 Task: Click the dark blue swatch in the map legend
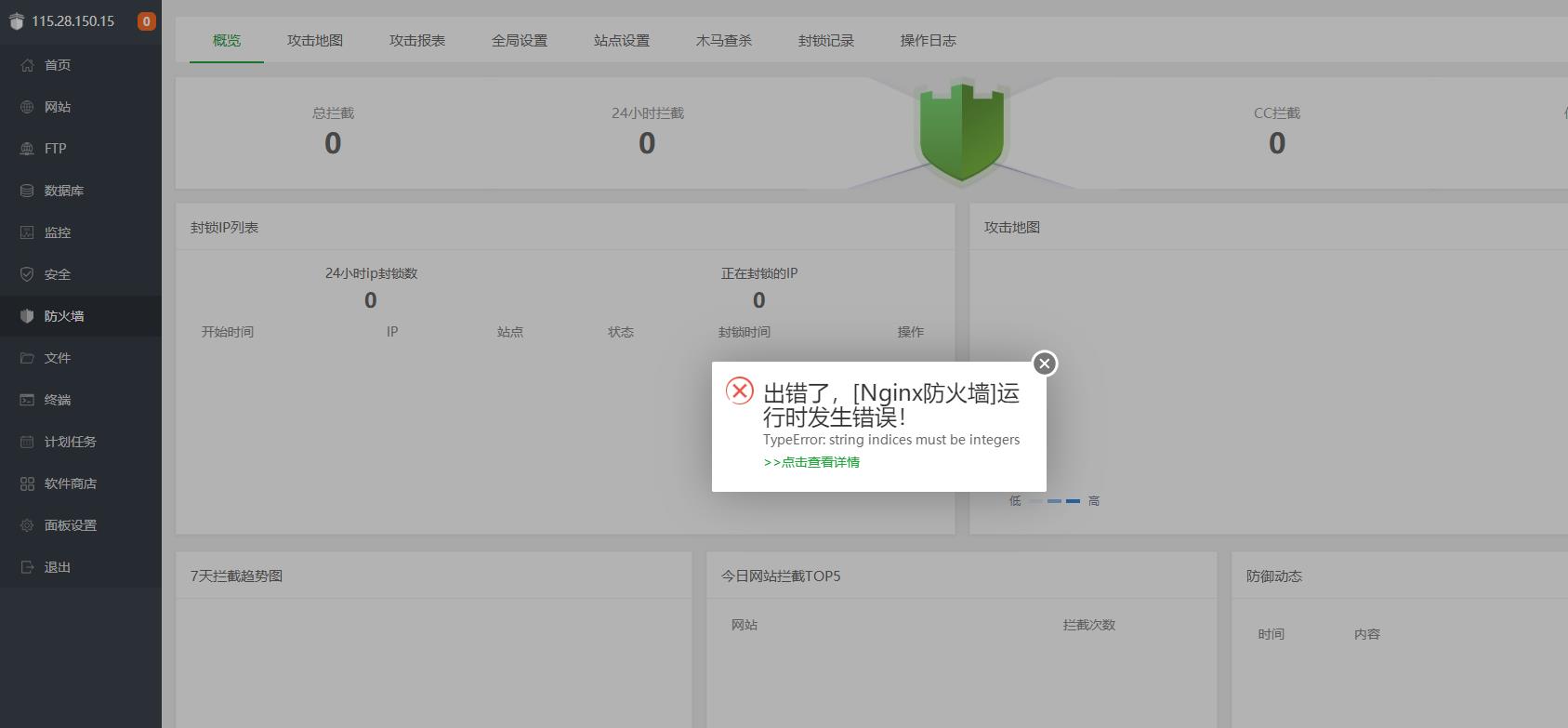click(1073, 501)
